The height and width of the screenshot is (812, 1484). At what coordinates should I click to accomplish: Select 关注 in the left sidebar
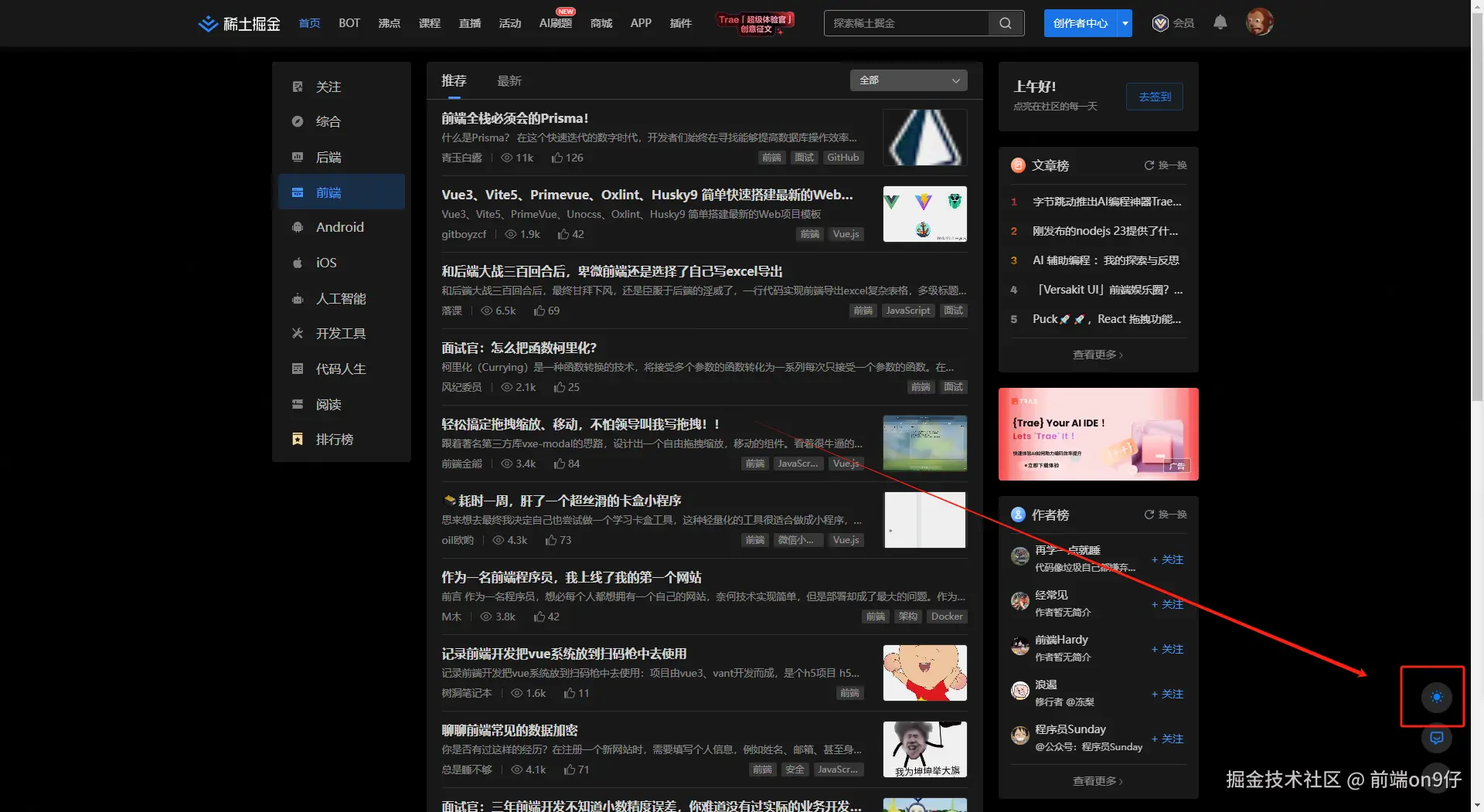click(x=341, y=87)
